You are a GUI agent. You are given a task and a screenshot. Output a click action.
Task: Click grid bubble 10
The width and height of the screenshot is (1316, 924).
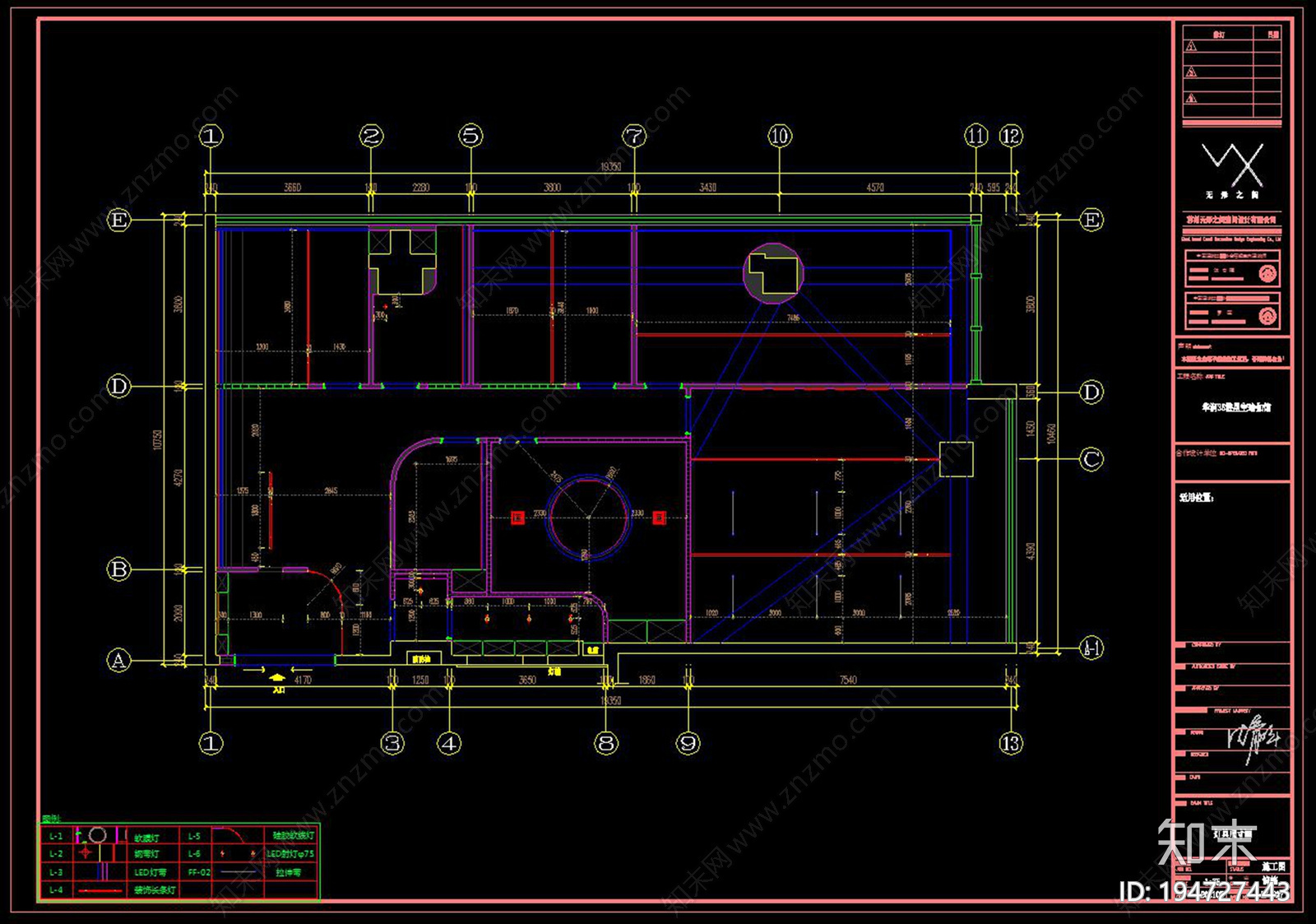pyautogui.click(x=780, y=136)
